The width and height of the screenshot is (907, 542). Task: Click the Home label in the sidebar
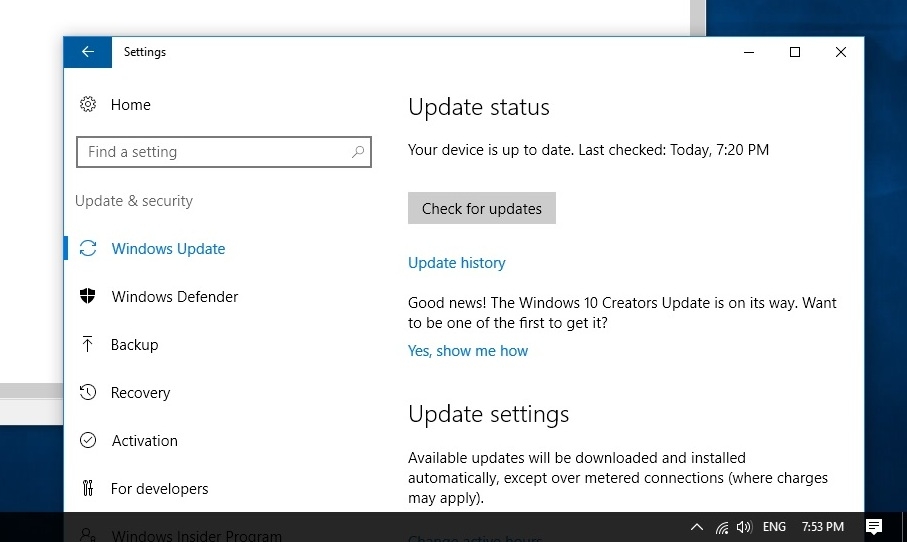point(131,105)
